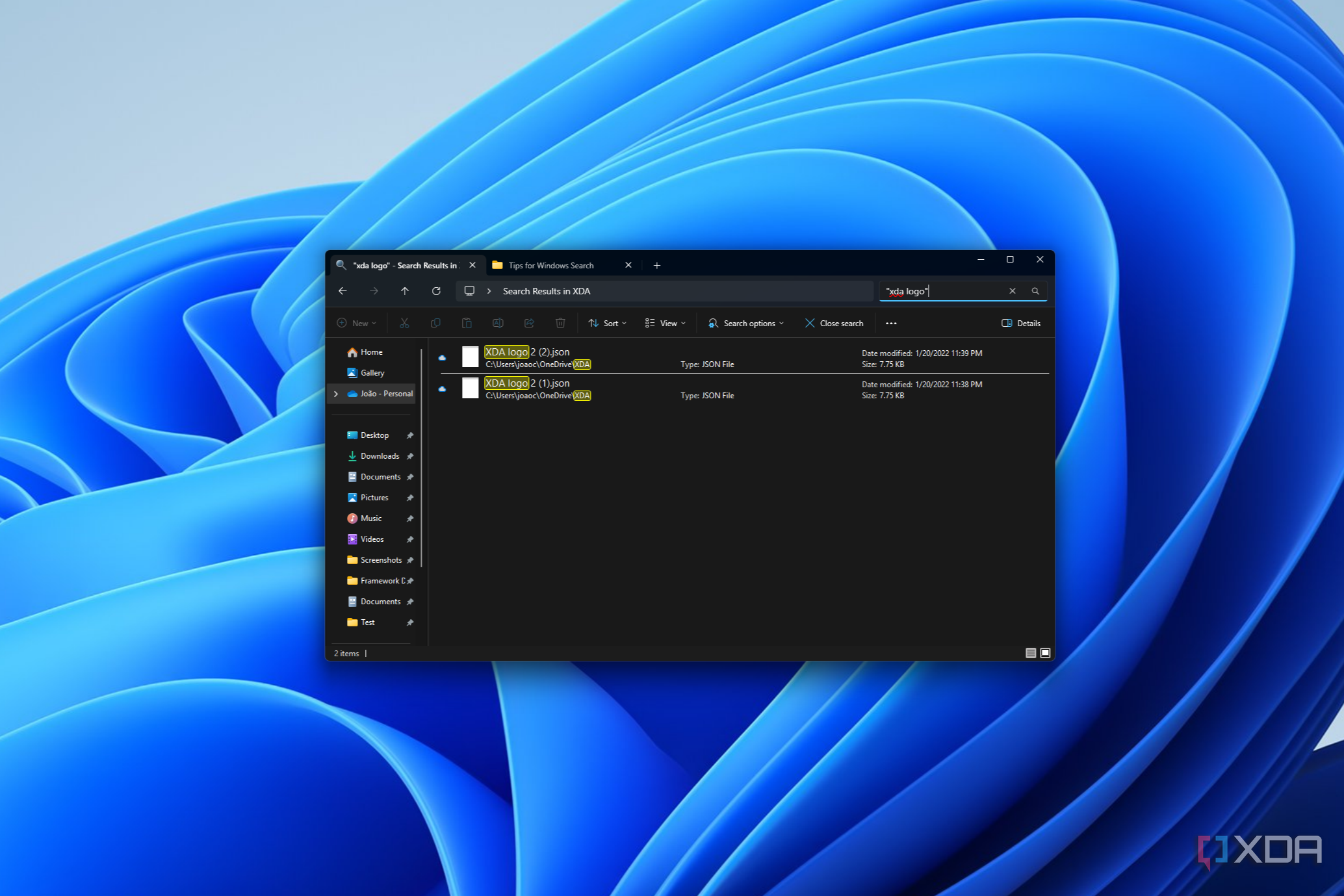Open the View dropdown
This screenshot has height=896, width=1344.
point(666,323)
